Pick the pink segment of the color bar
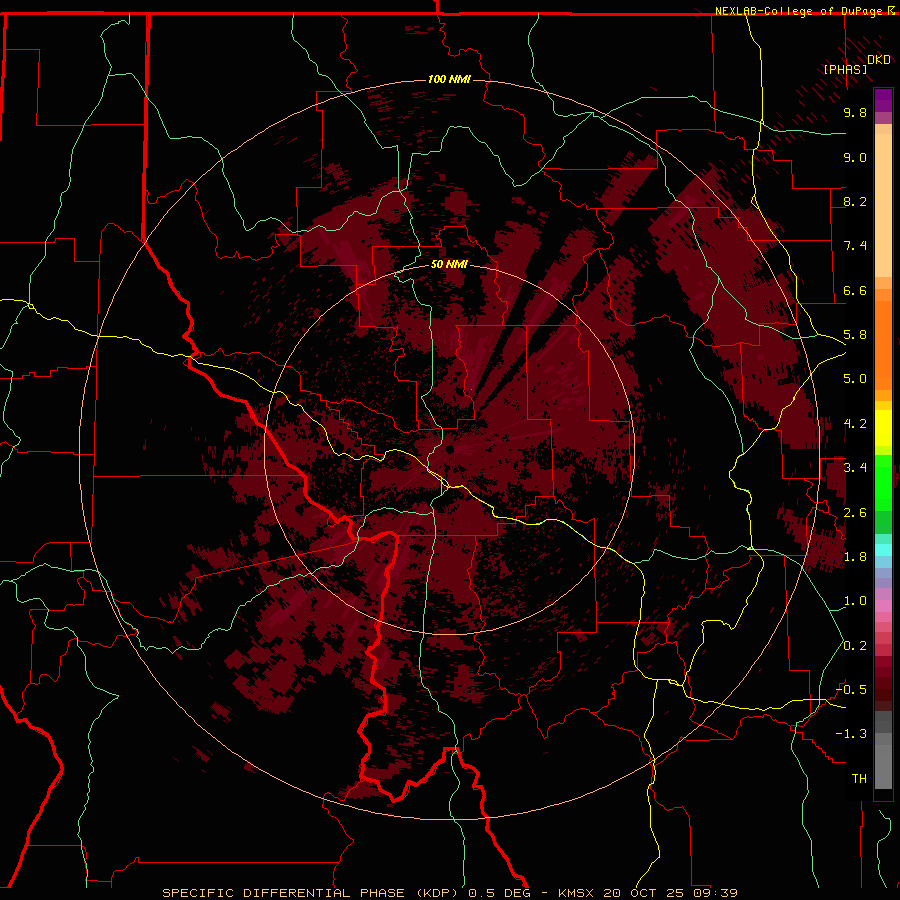The image size is (900, 900). pos(883,606)
